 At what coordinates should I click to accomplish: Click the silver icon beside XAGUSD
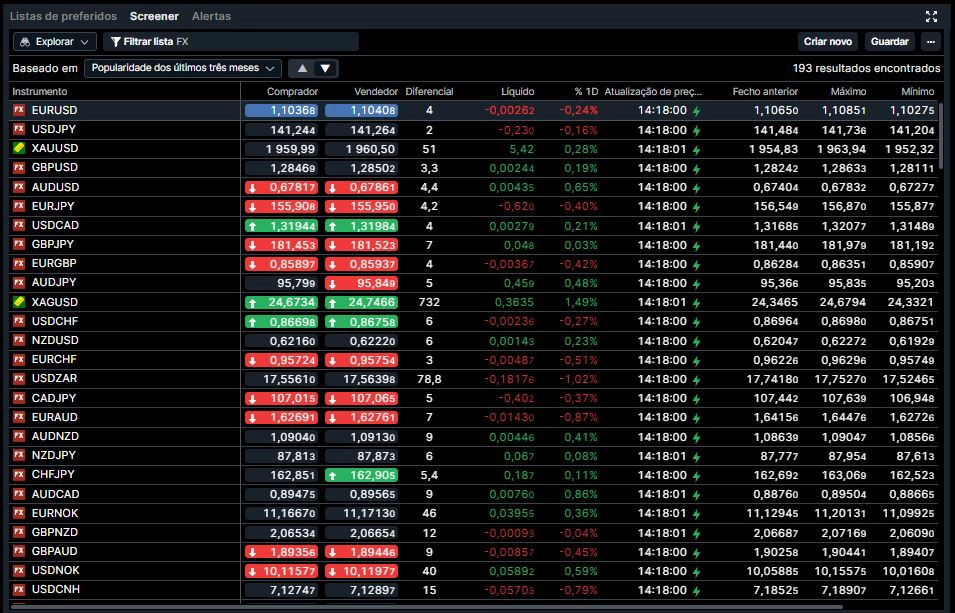pos(19,302)
